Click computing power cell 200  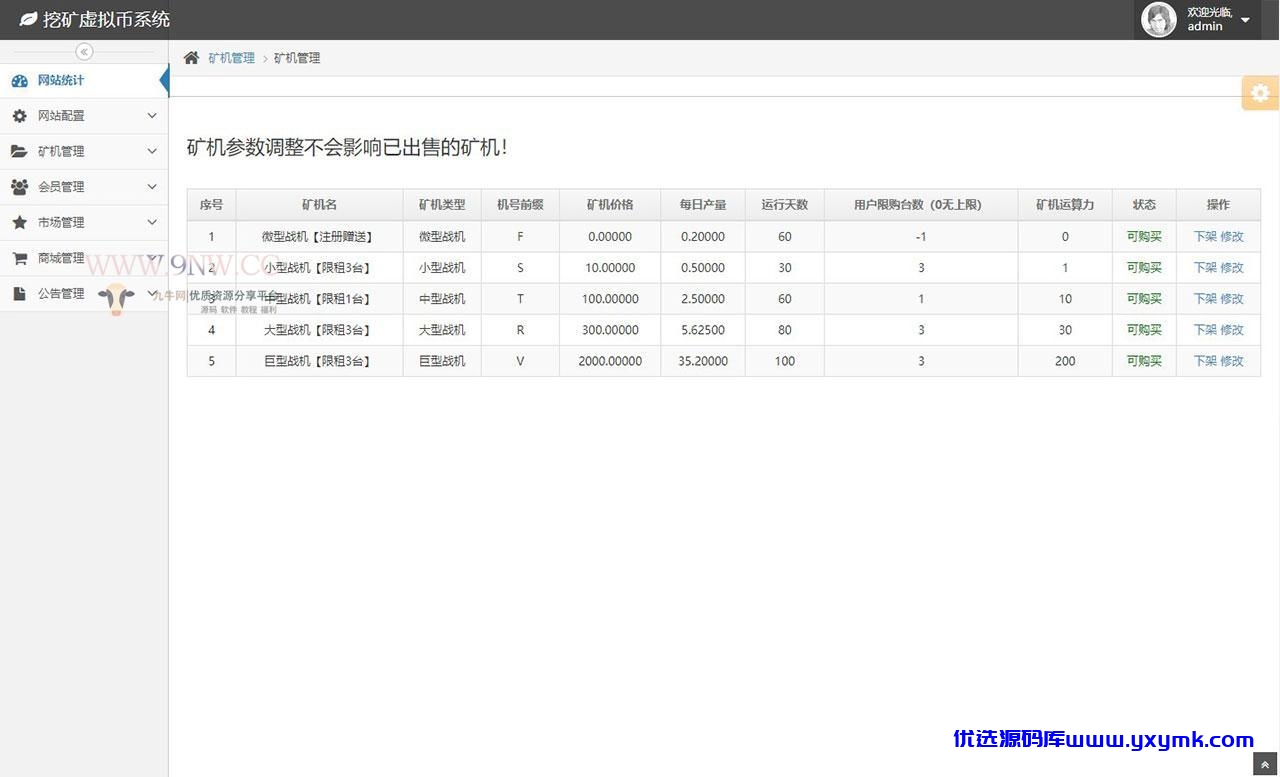point(1065,361)
